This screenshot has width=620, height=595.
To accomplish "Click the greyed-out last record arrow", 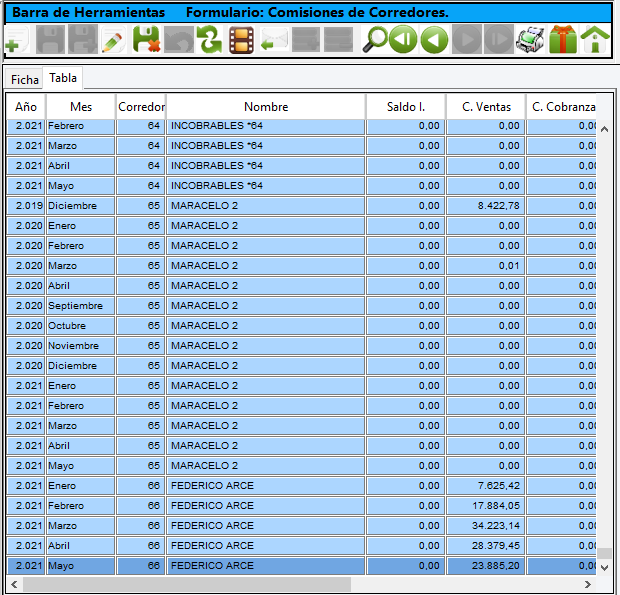I will point(499,40).
